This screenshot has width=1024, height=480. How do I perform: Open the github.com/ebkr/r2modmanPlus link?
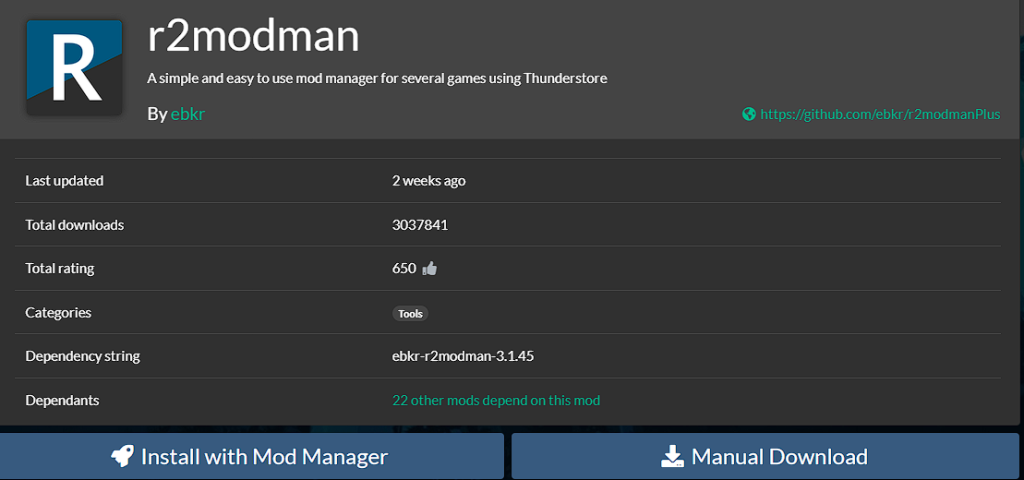coord(879,114)
